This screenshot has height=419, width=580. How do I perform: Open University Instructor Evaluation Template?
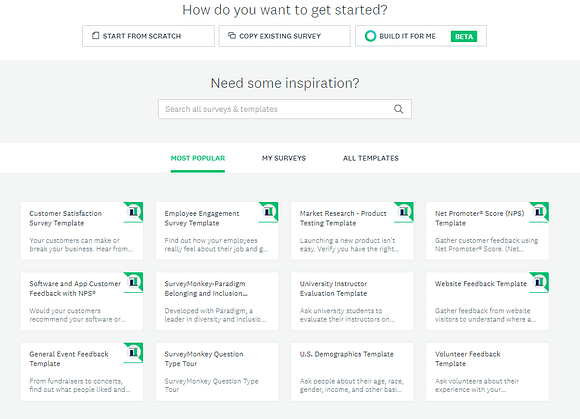[352, 301]
